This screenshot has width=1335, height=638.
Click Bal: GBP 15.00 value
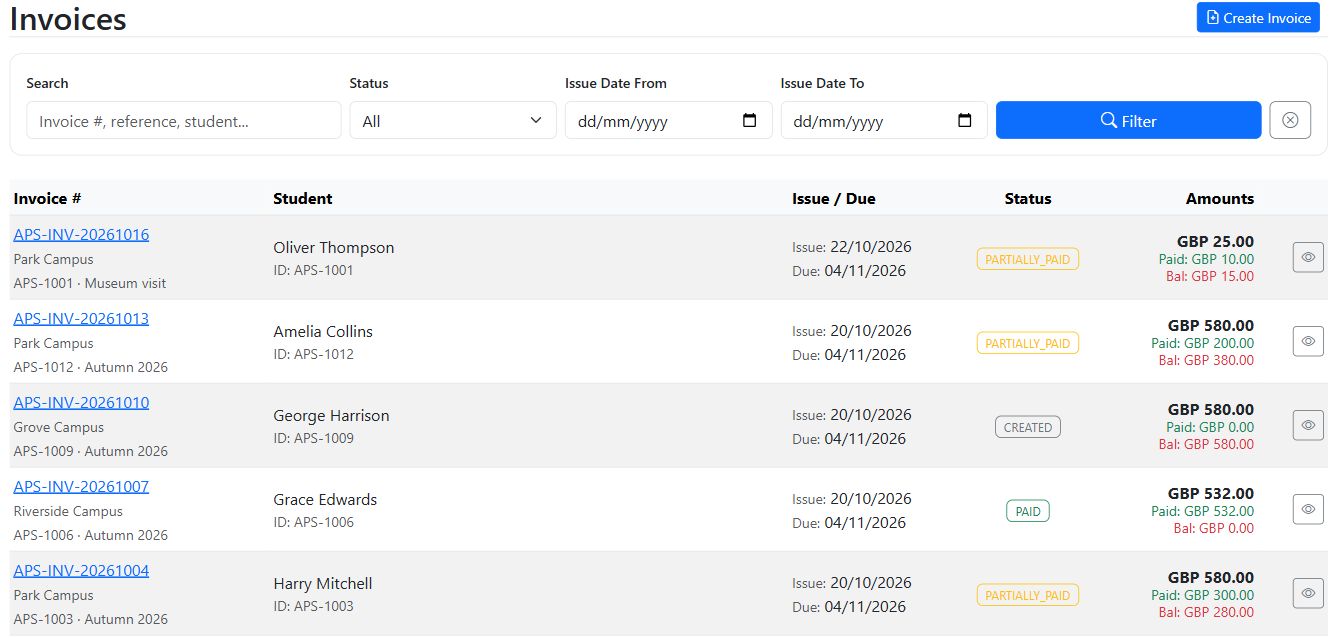click(x=1210, y=277)
